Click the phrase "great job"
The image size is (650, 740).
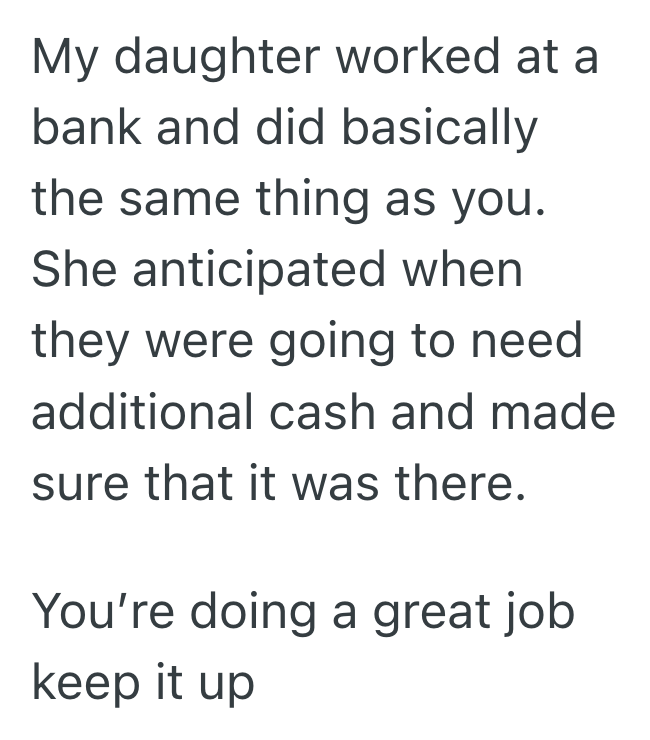(x=471, y=612)
